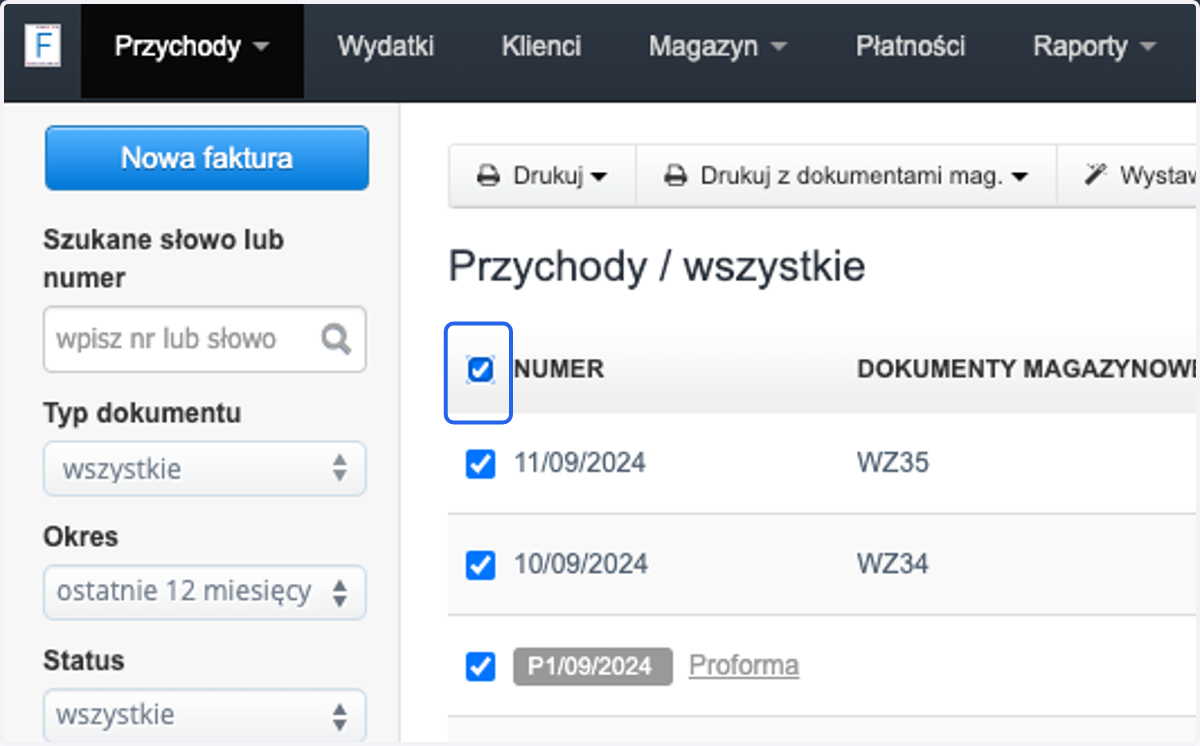Open the Status dropdown
The width and height of the screenshot is (1200, 746).
click(205, 715)
